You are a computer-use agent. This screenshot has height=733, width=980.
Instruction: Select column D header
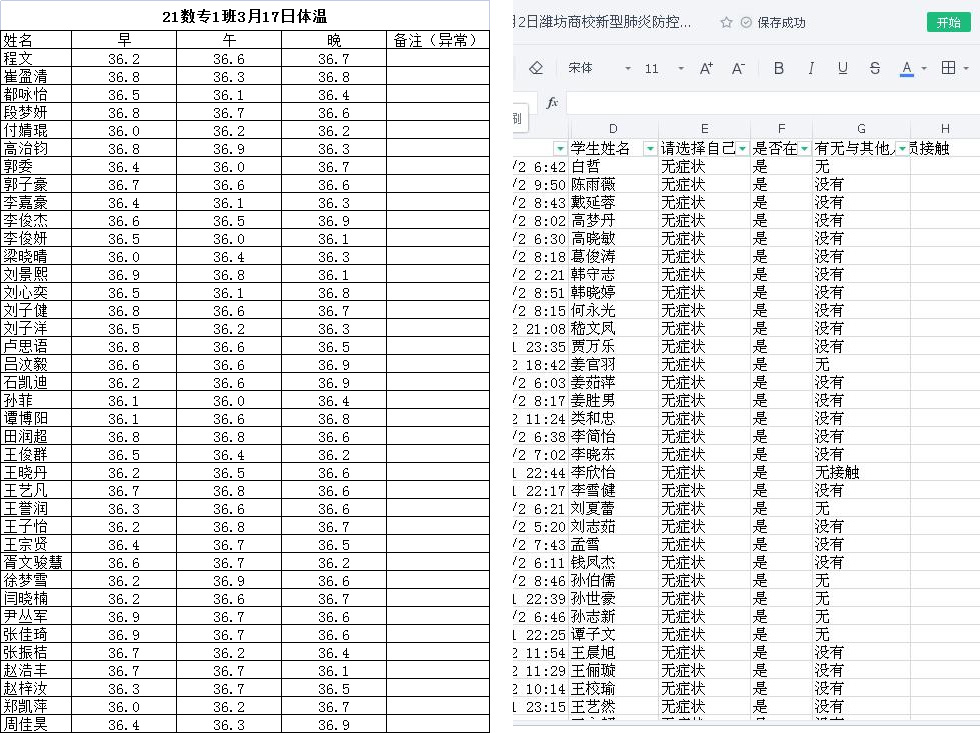613,129
